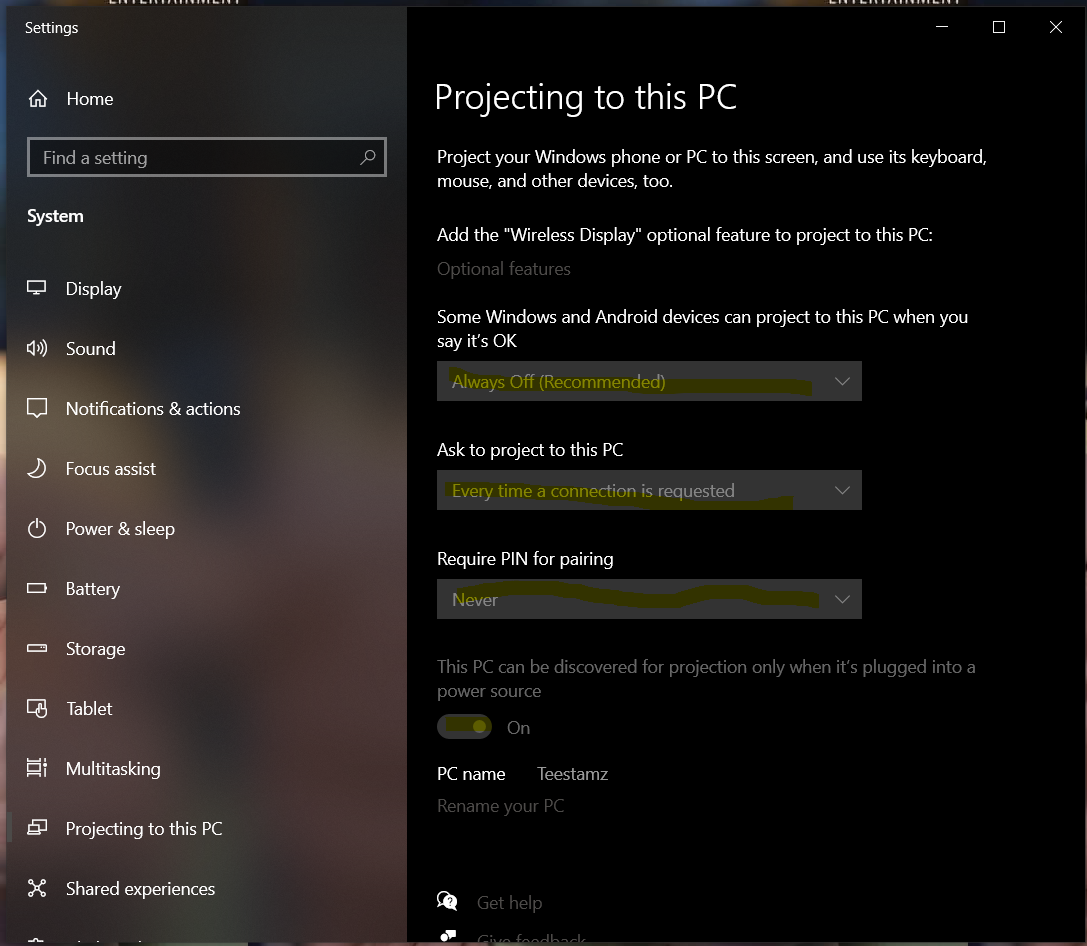Click the Battery icon in sidebar
This screenshot has width=1087, height=946.
coord(37,588)
